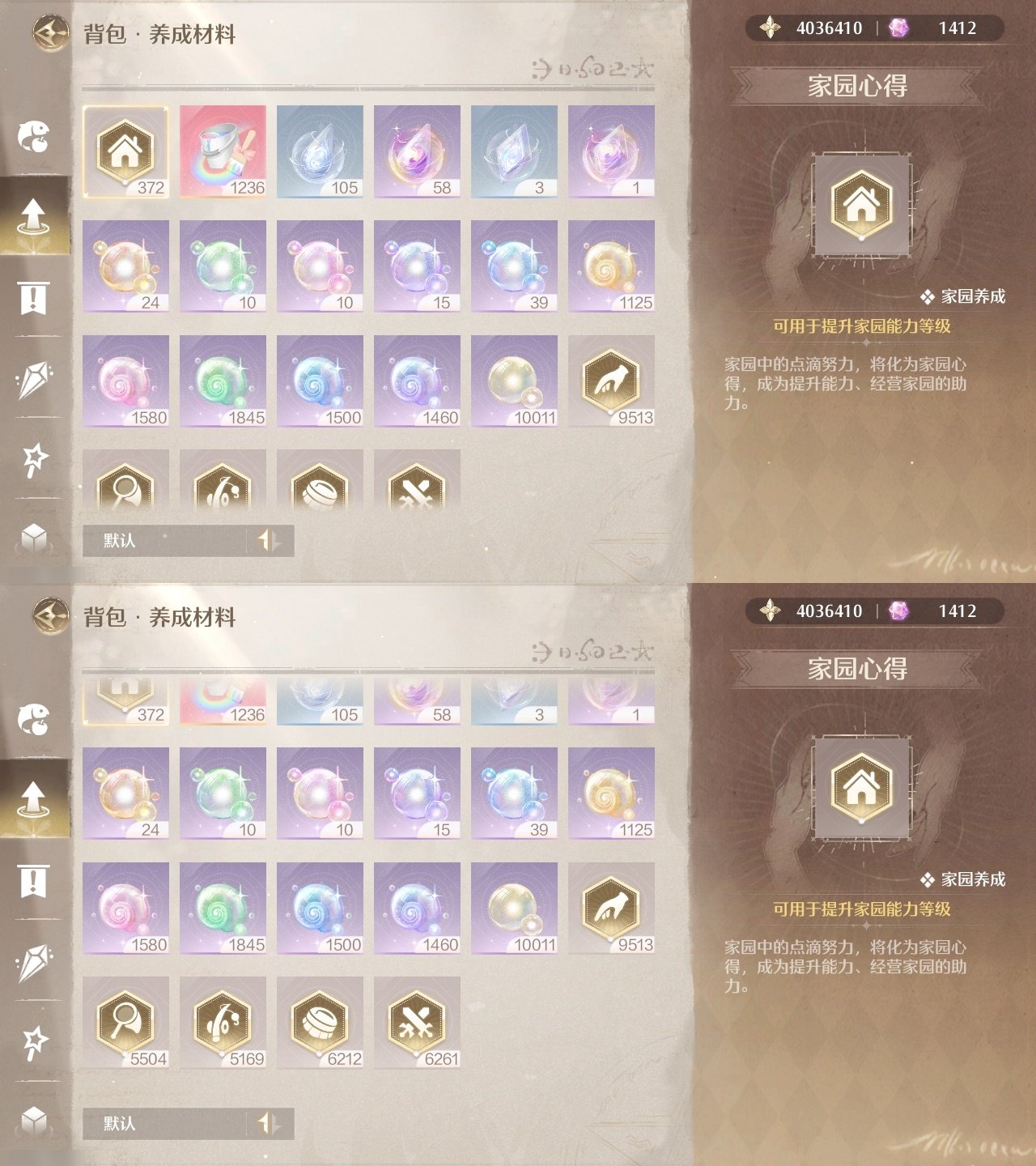Open the cube tab in upper sidebar
The width and height of the screenshot is (1036, 1166).
[x=34, y=537]
